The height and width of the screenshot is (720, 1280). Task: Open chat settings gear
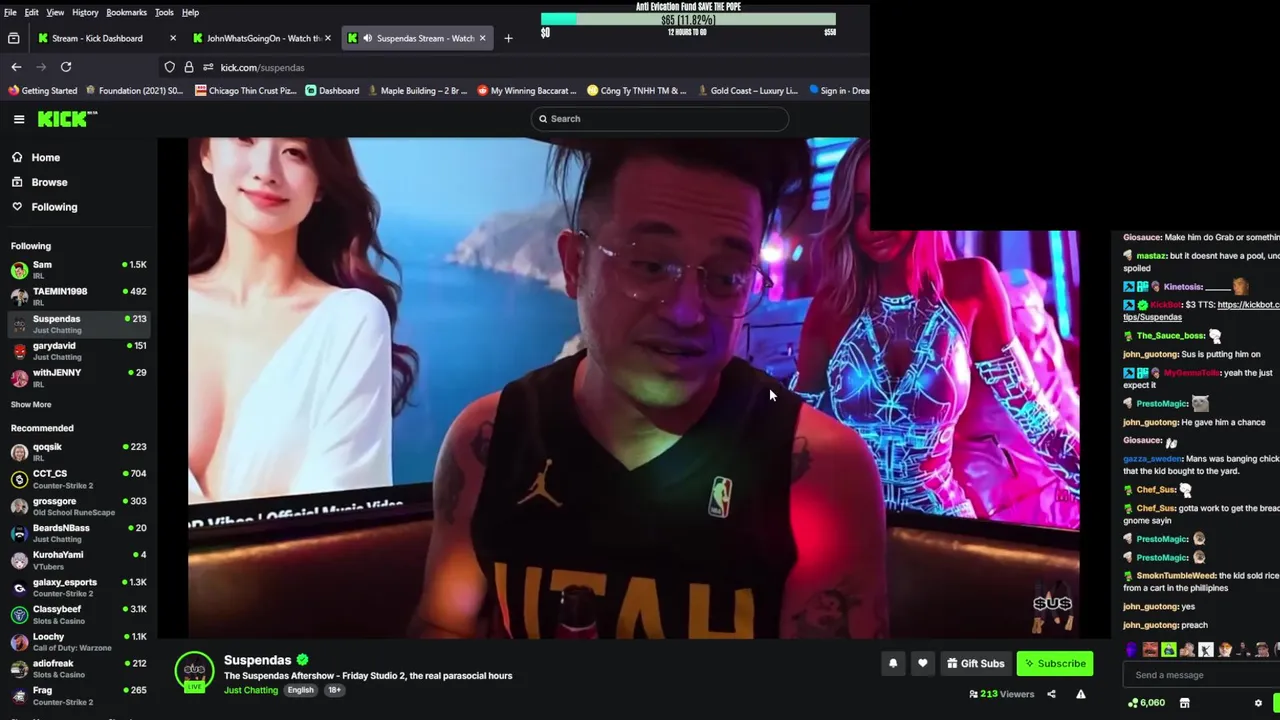(x=1258, y=703)
